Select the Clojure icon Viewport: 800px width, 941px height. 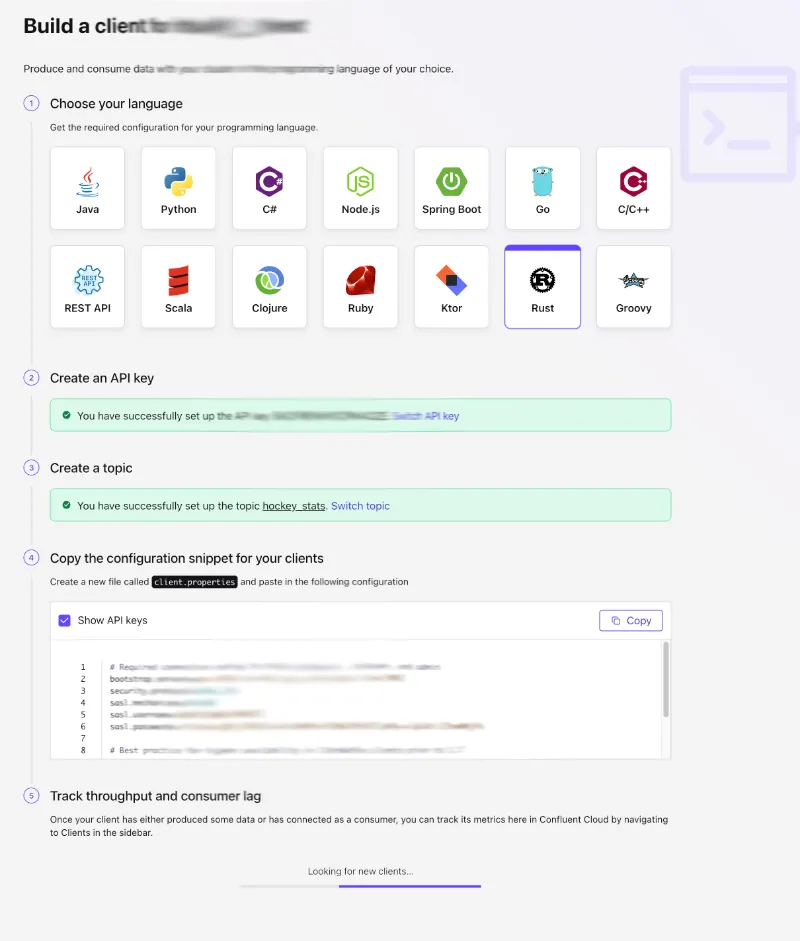pos(269,280)
